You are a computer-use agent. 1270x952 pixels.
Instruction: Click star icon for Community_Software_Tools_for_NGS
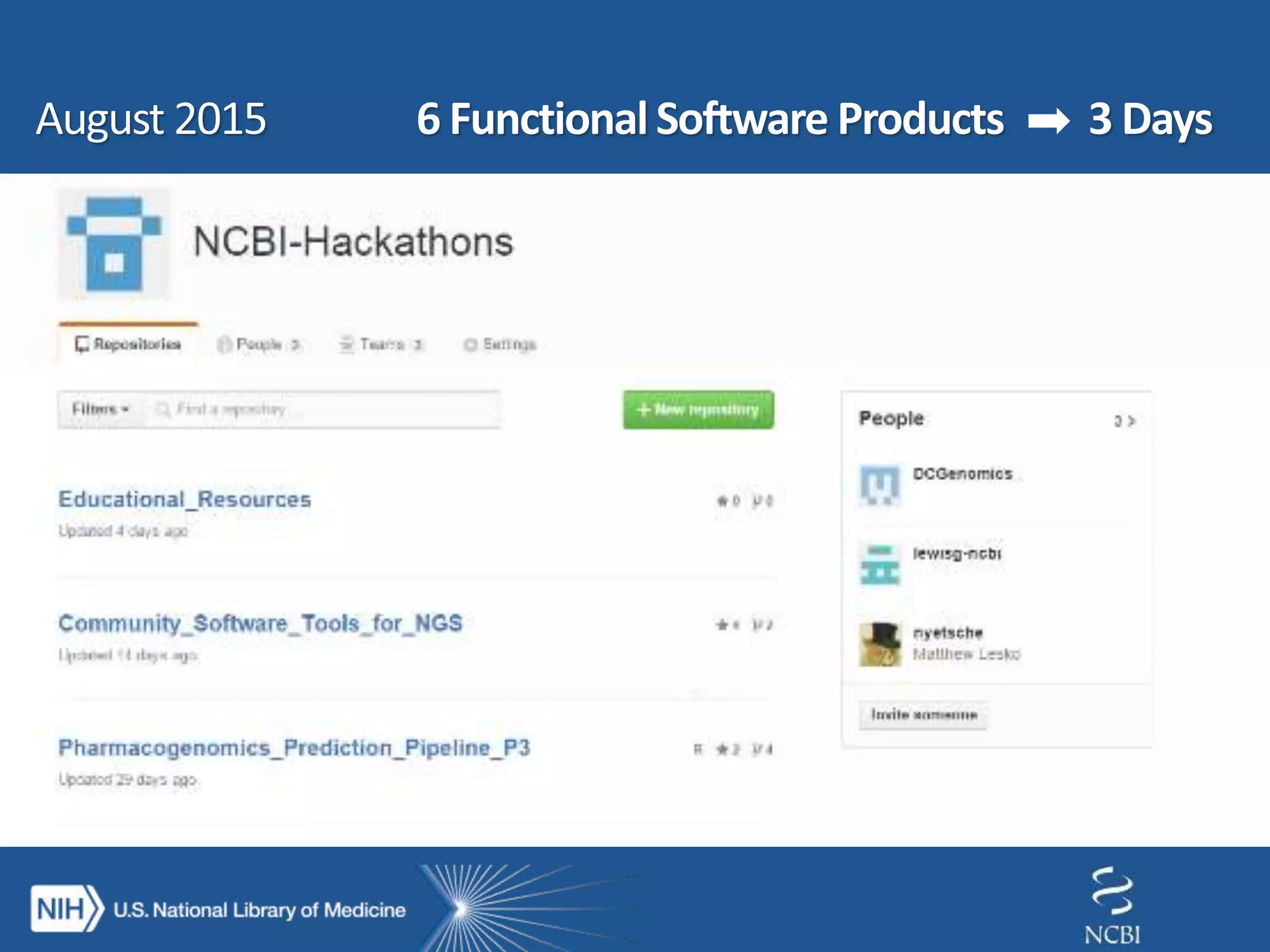click(x=722, y=625)
